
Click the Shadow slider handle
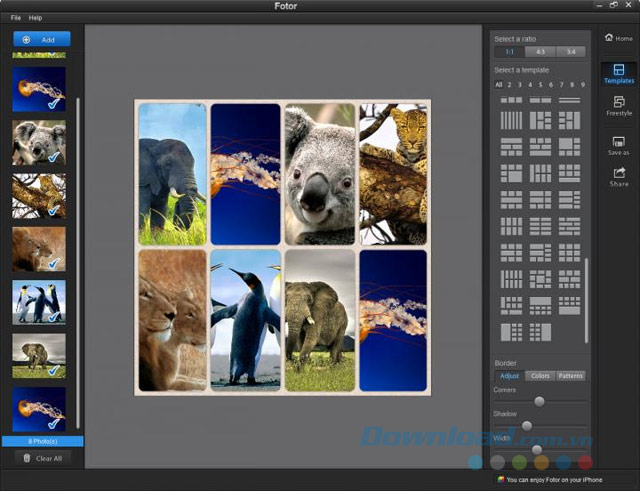527,426
